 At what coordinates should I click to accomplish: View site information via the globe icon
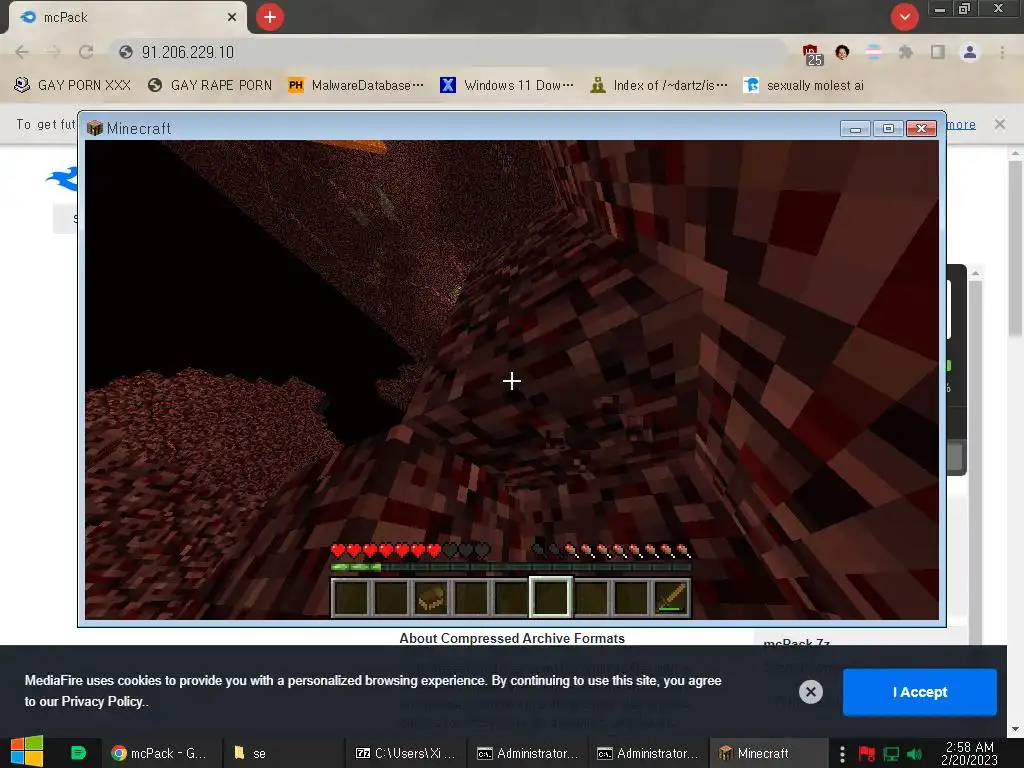pos(126,52)
